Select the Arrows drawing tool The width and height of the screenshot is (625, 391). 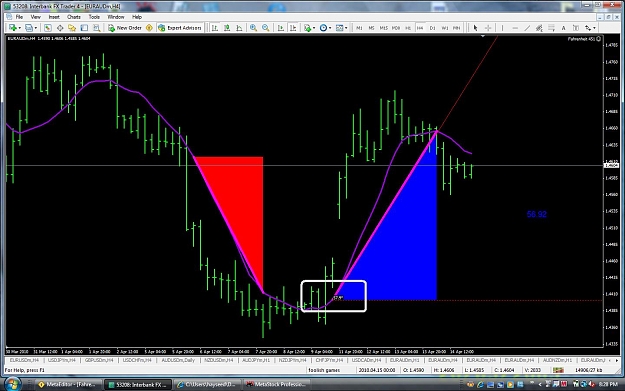(x=588, y=28)
